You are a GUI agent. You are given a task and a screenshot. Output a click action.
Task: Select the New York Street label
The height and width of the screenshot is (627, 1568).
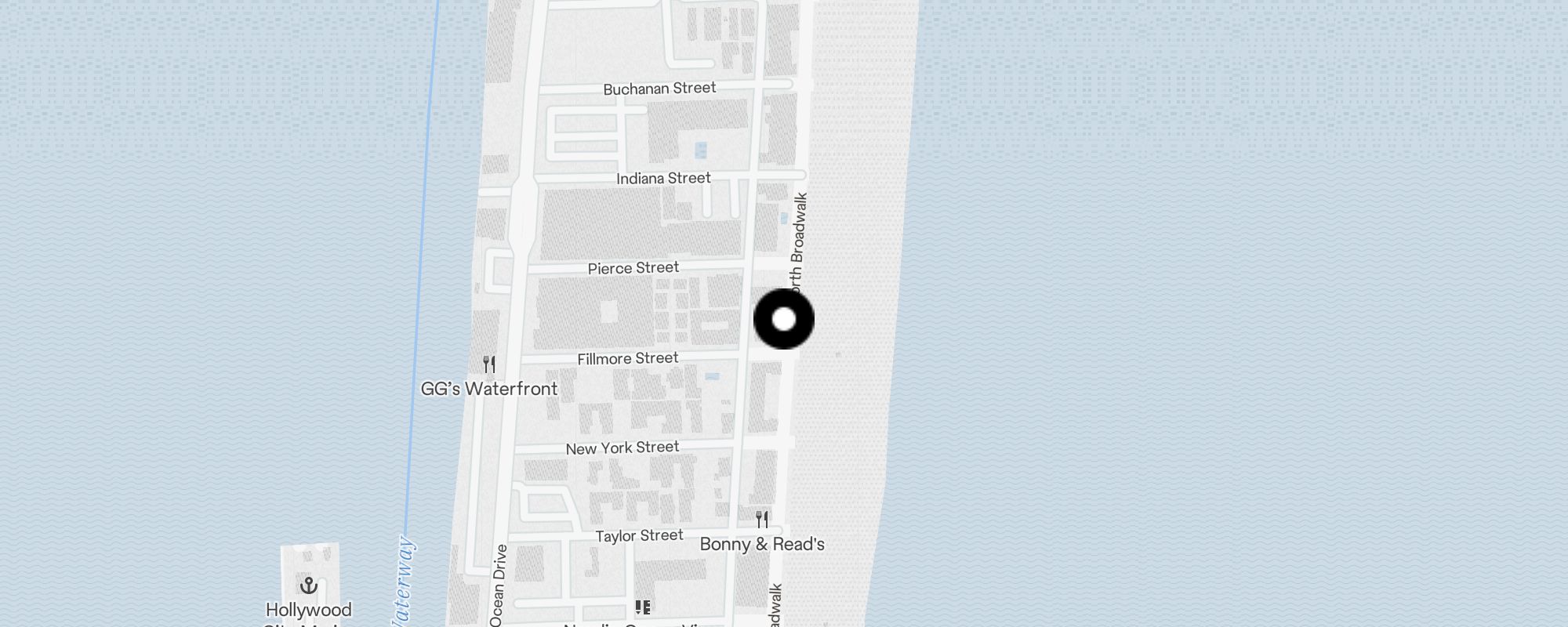(x=622, y=448)
